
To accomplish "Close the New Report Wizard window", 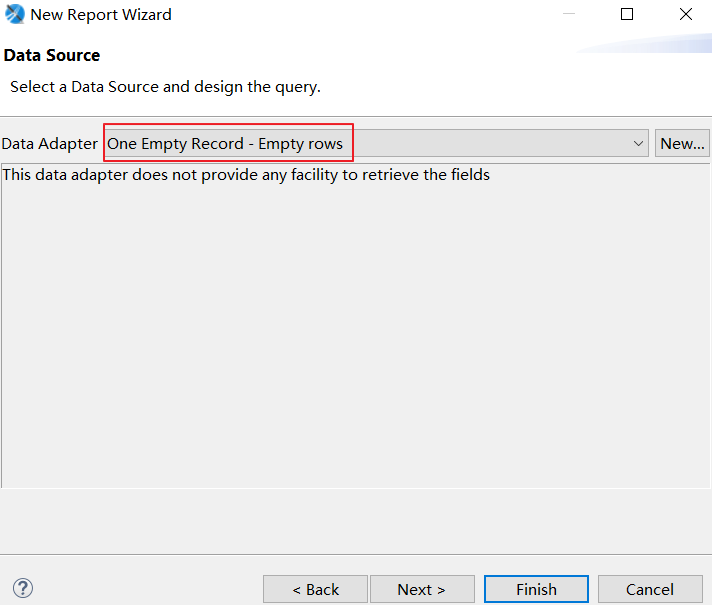I will [686, 14].
